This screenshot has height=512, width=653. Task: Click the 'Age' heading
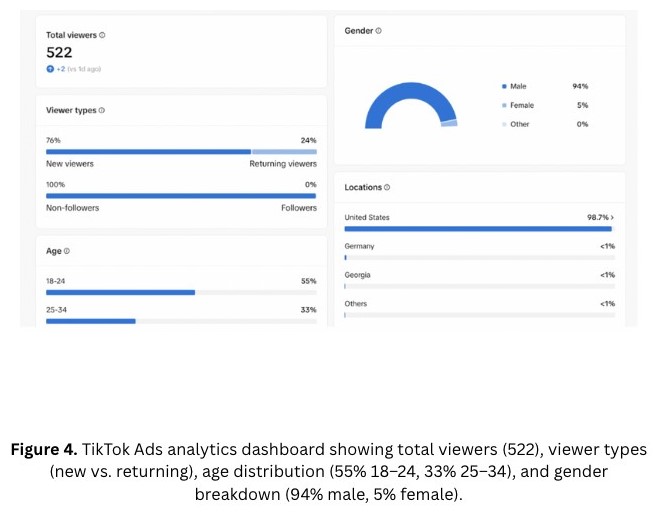(54, 251)
